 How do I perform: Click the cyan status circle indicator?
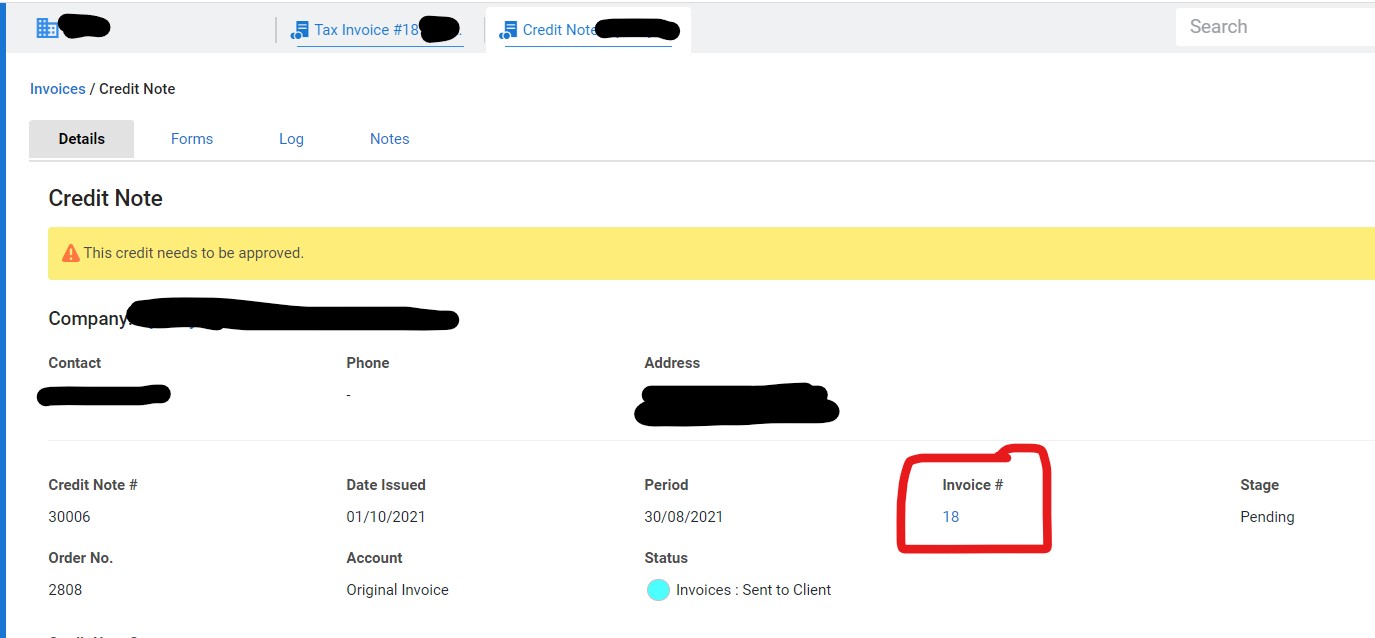click(x=658, y=590)
